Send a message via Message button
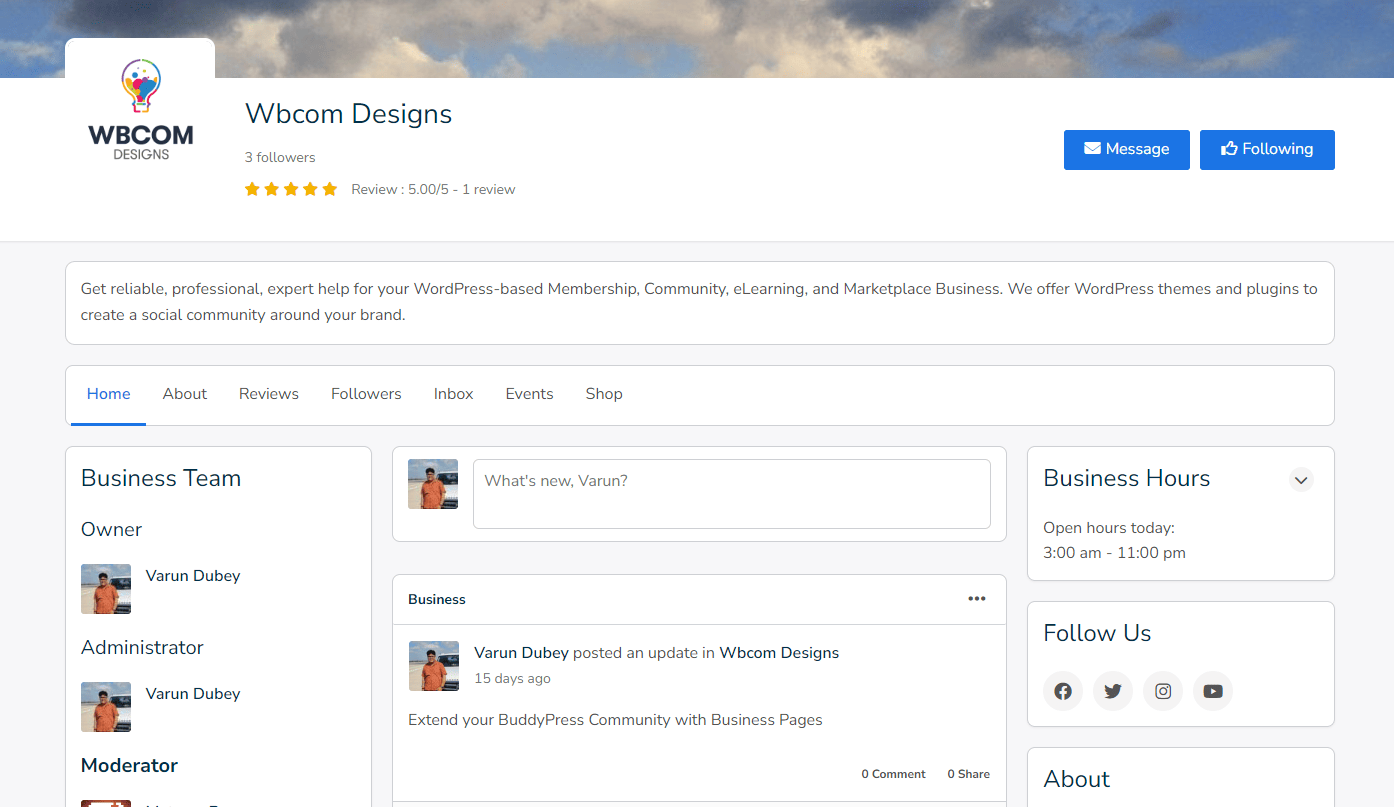 click(1126, 150)
